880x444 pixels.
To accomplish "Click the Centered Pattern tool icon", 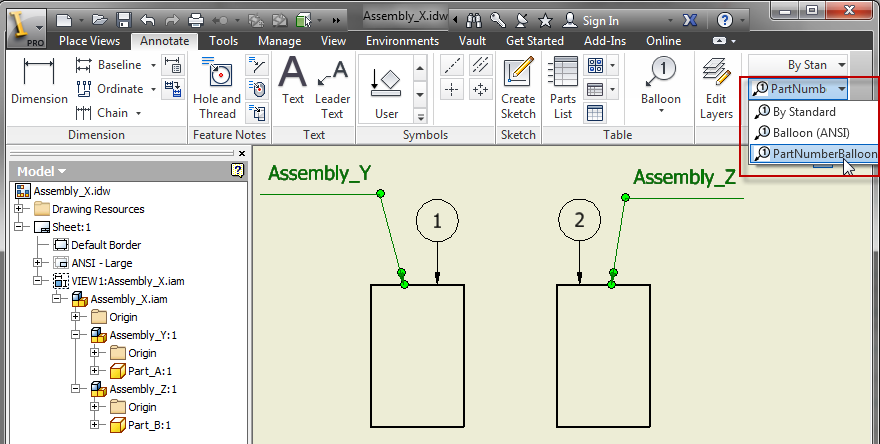I will pyautogui.click(x=480, y=89).
